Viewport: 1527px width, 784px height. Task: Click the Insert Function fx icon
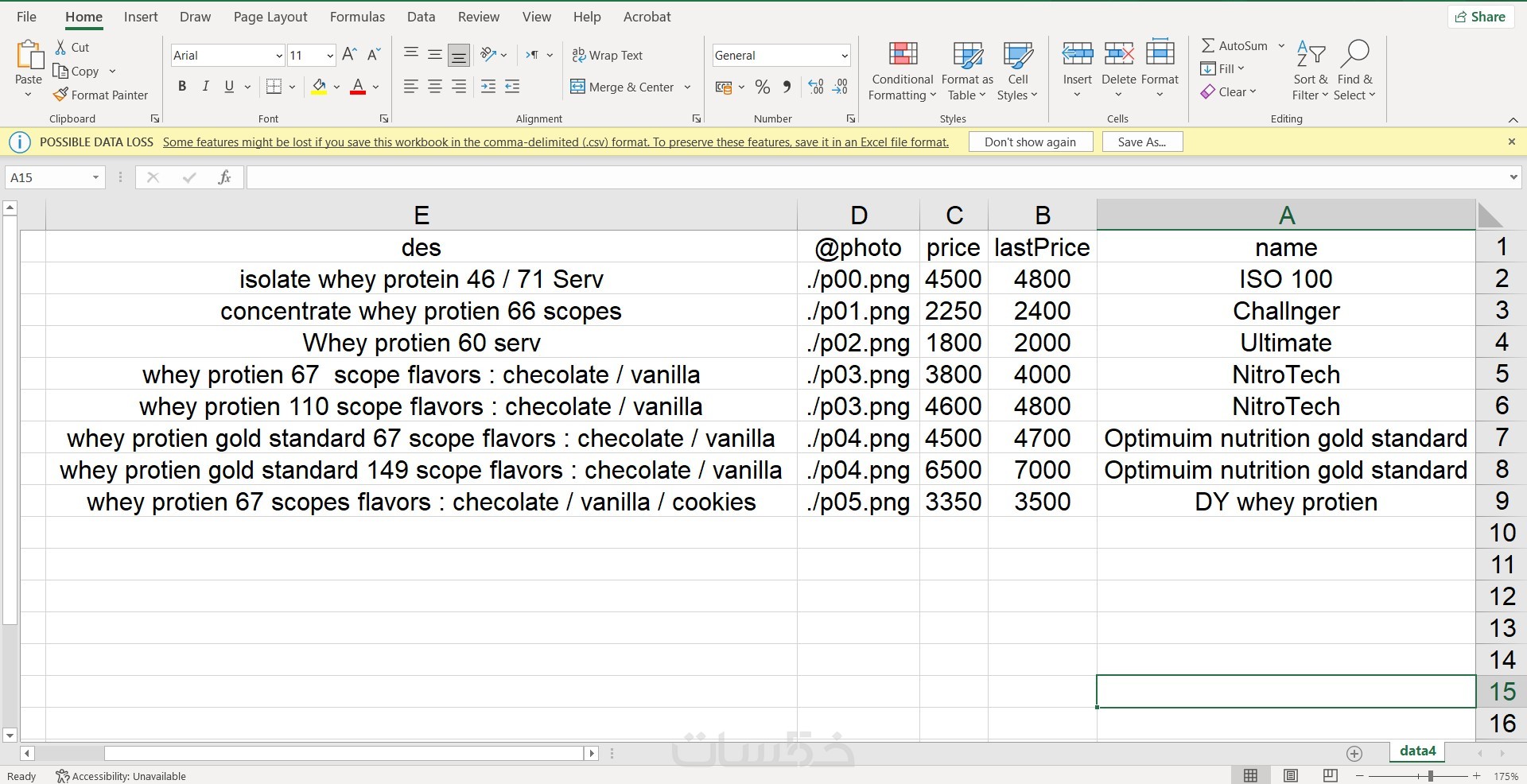tap(224, 177)
